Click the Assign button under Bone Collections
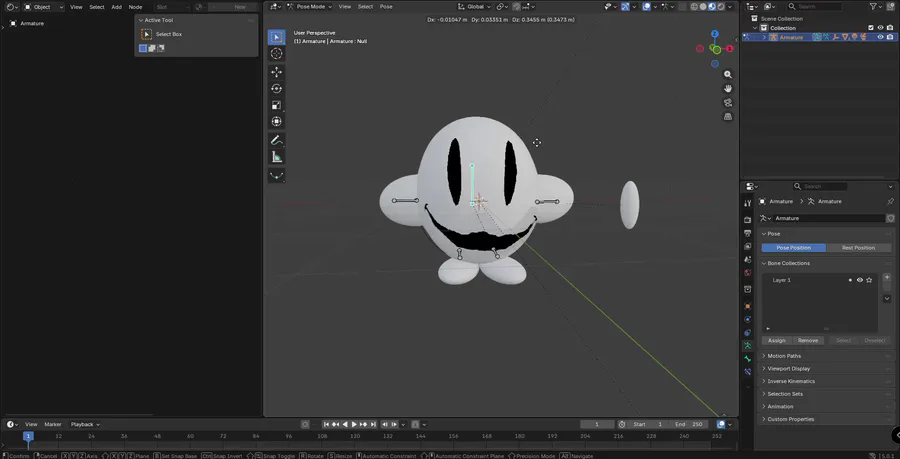The height and width of the screenshot is (459, 900). coord(776,340)
